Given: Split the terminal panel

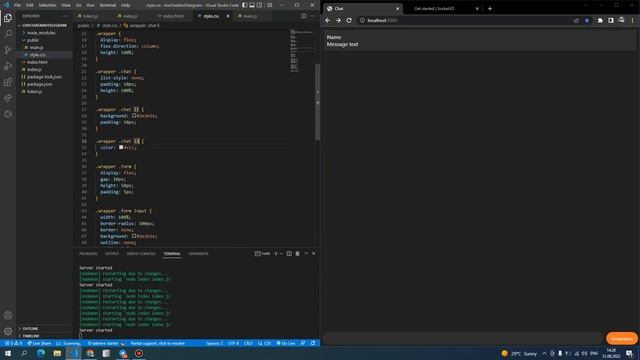Looking at the screenshot, I should pos(289,253).
